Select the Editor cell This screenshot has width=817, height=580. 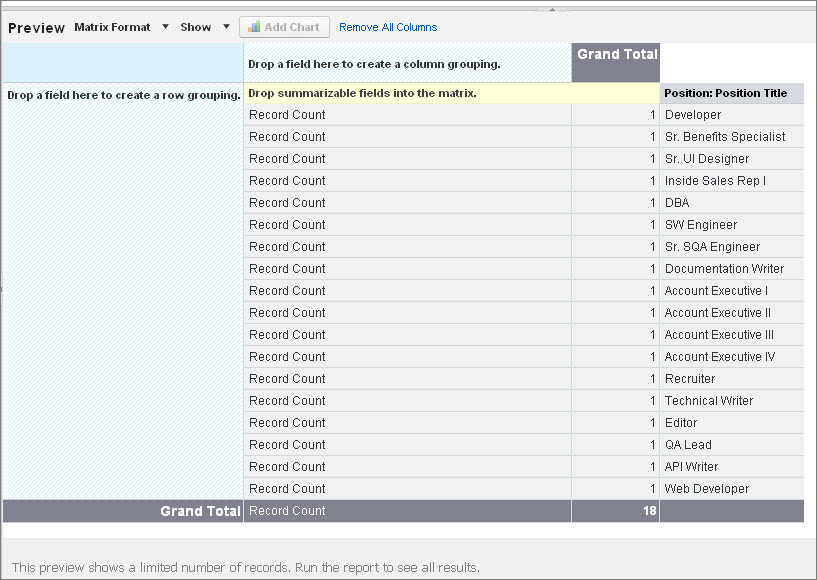click(732, 423)
